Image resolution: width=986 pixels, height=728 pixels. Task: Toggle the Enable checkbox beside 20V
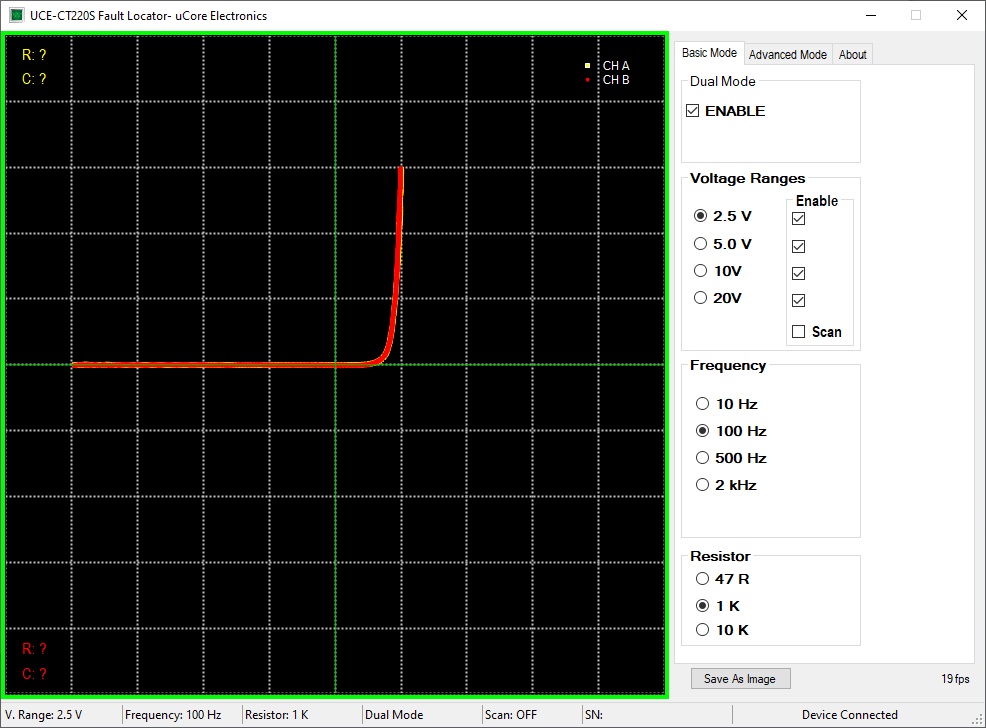[x=799, y=301]
